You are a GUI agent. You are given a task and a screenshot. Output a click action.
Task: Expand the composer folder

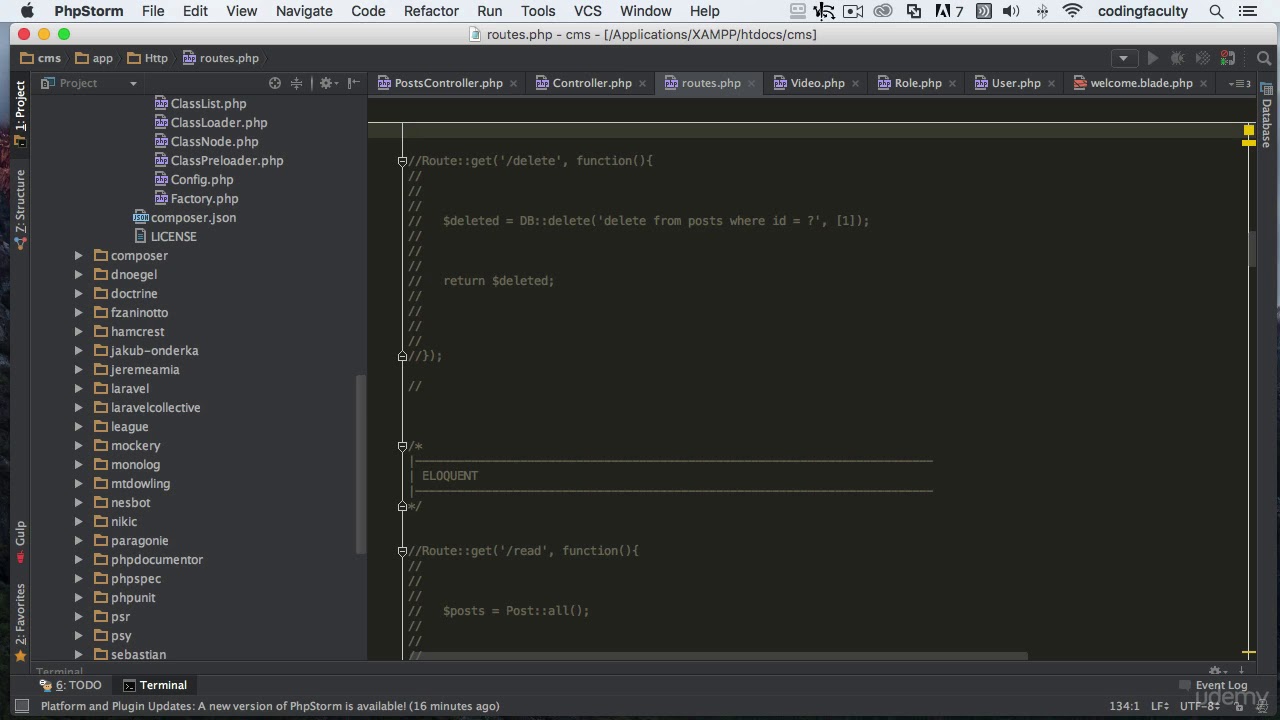point(79,255)
